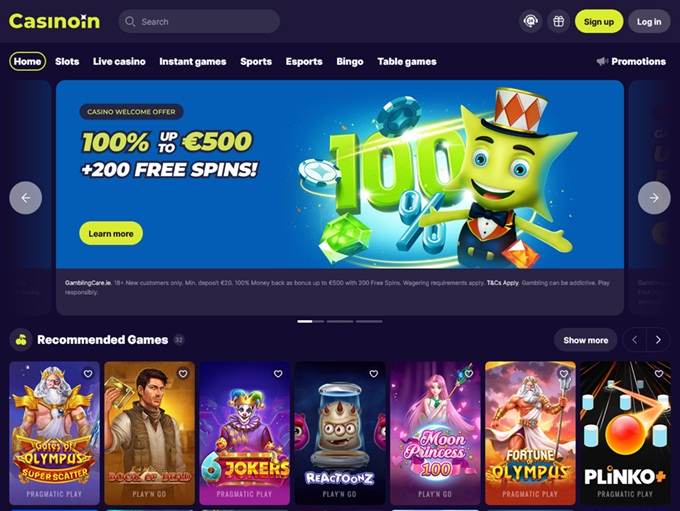Screen dimensions: 680x511
Task: Open the support chat headset icon
Action: click(x=530, y=21)
